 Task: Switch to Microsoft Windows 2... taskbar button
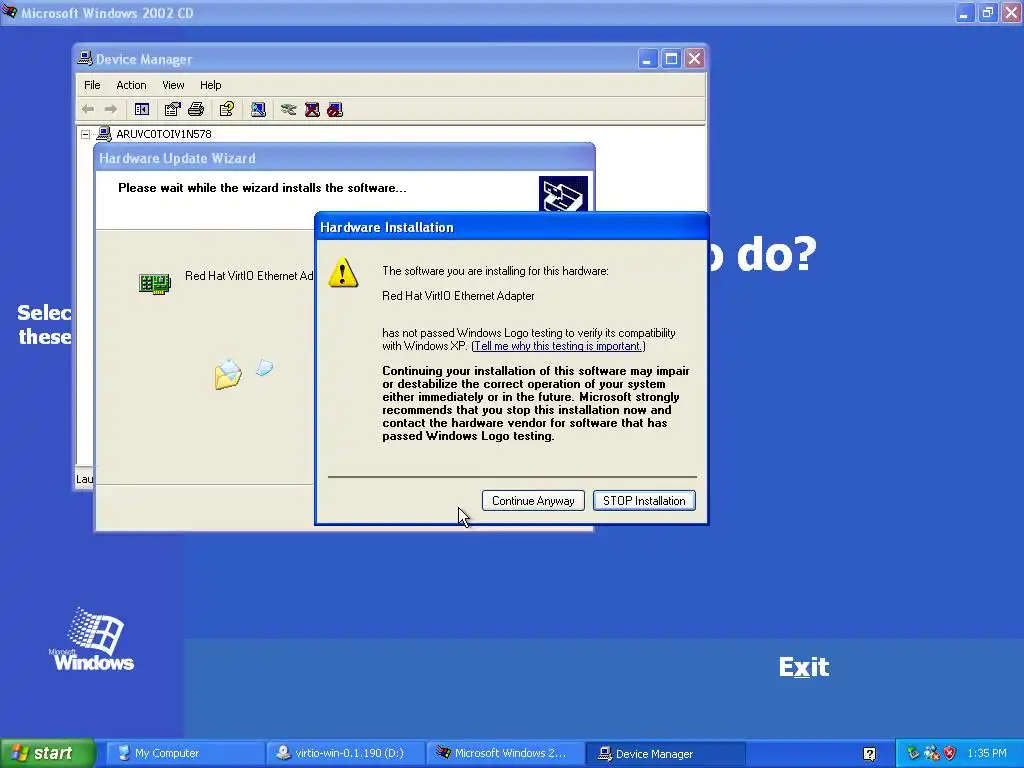point(506,753)
